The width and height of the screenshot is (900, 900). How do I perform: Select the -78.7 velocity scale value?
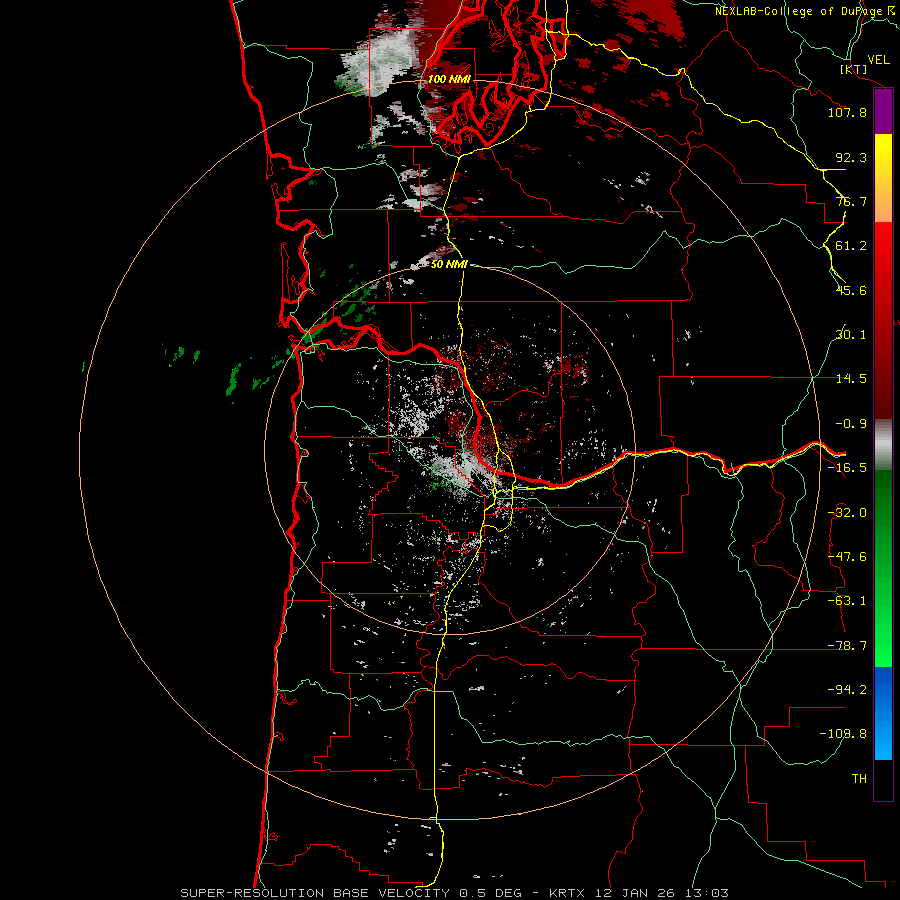847,646
